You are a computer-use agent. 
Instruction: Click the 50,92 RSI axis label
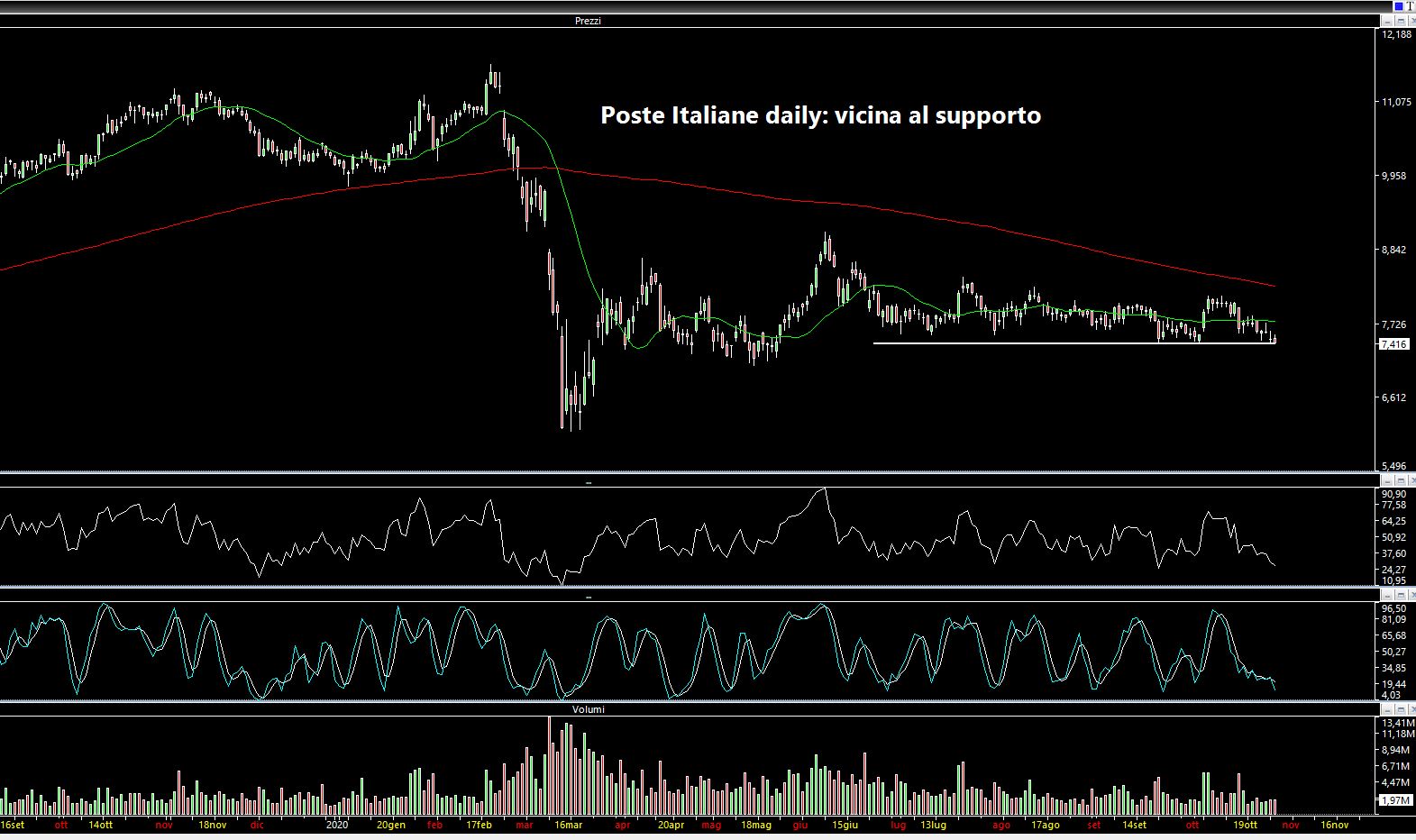1393,537
